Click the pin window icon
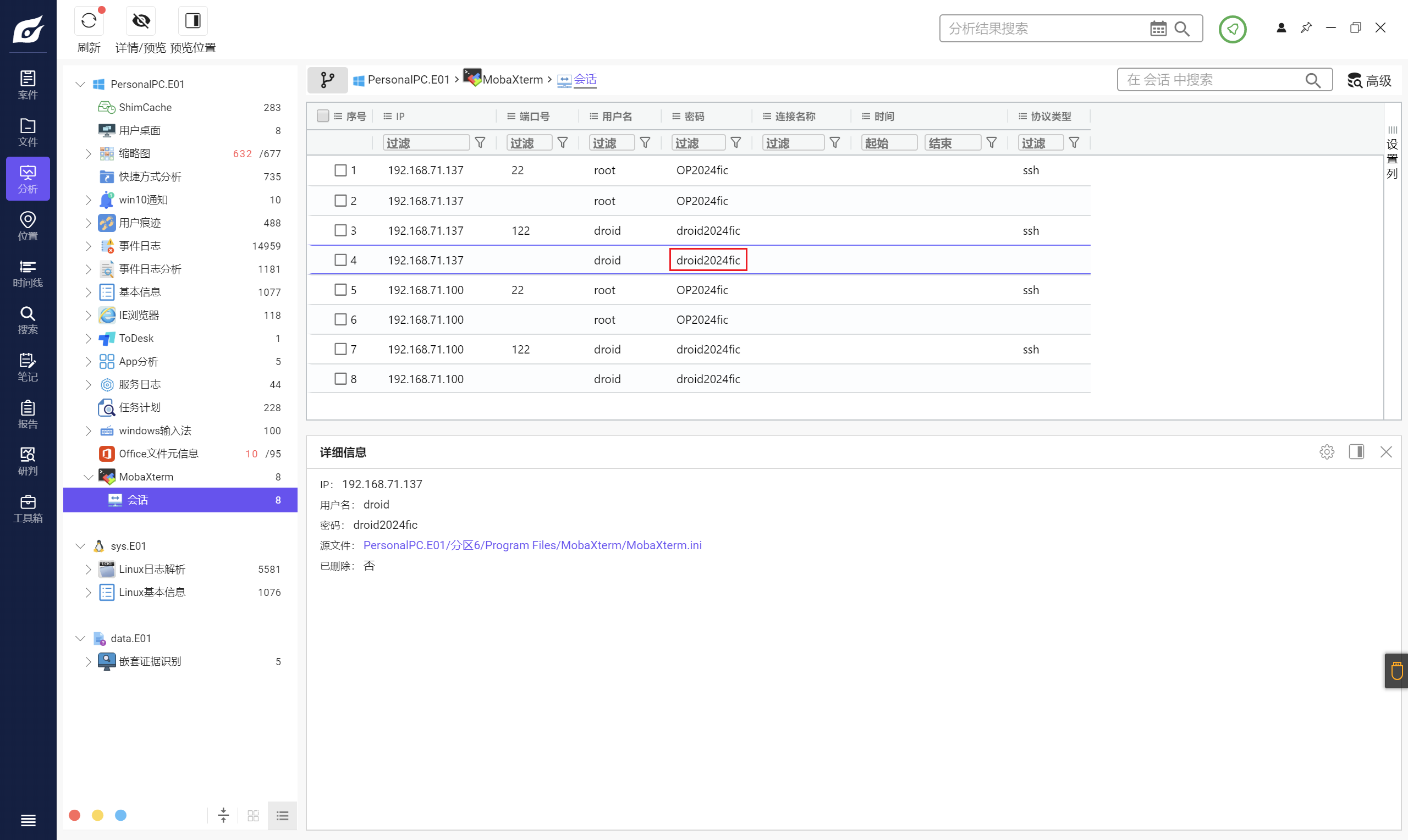The image size is (1408, 840). tap(1306, 27)
